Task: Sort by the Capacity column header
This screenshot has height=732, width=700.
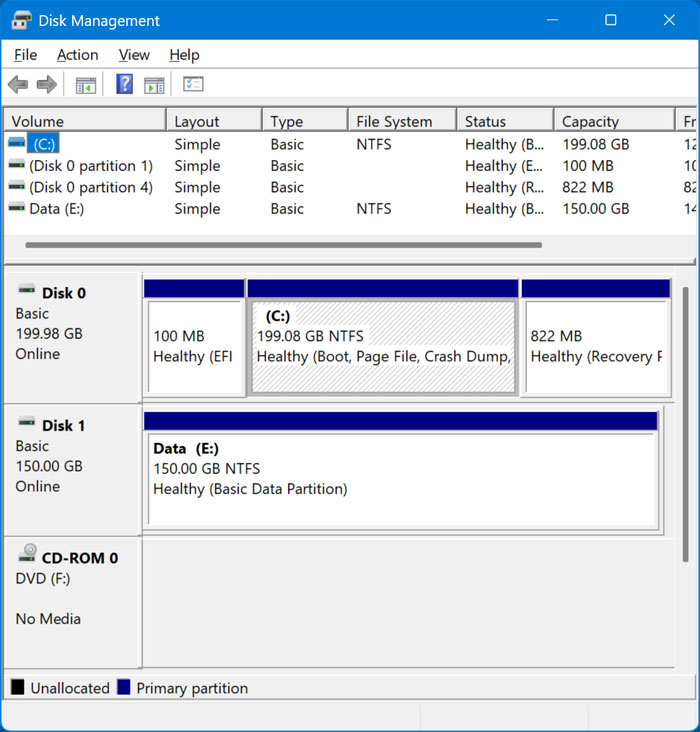Action: coord(614,121)
